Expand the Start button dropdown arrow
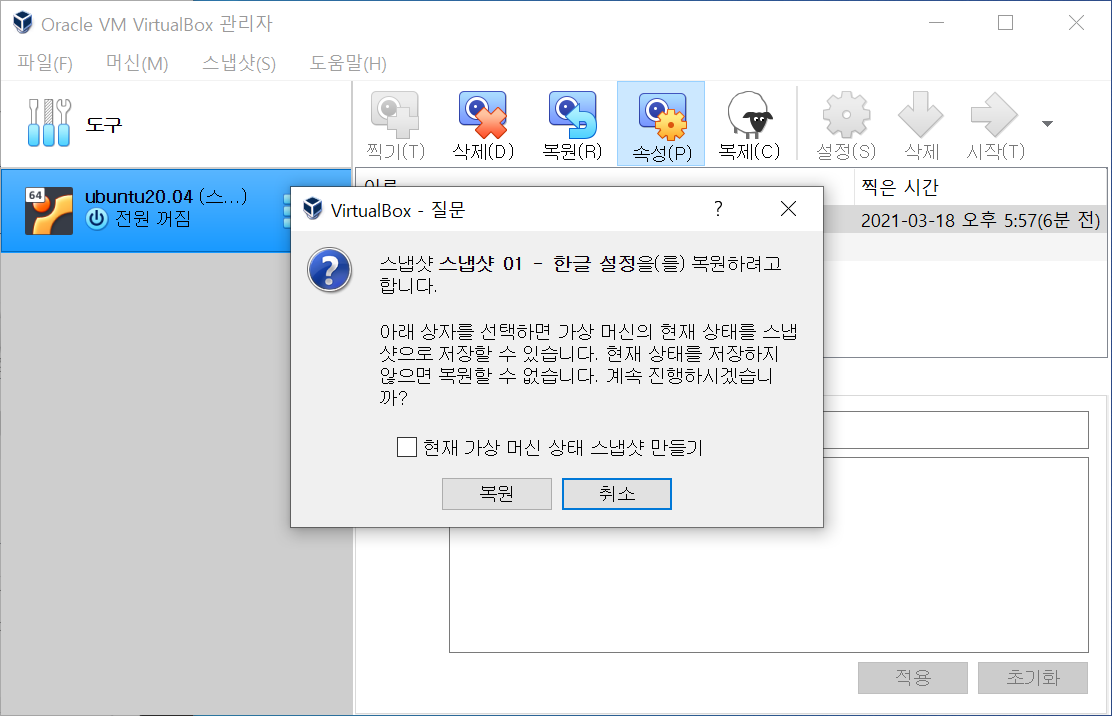 coord(1047,124)
